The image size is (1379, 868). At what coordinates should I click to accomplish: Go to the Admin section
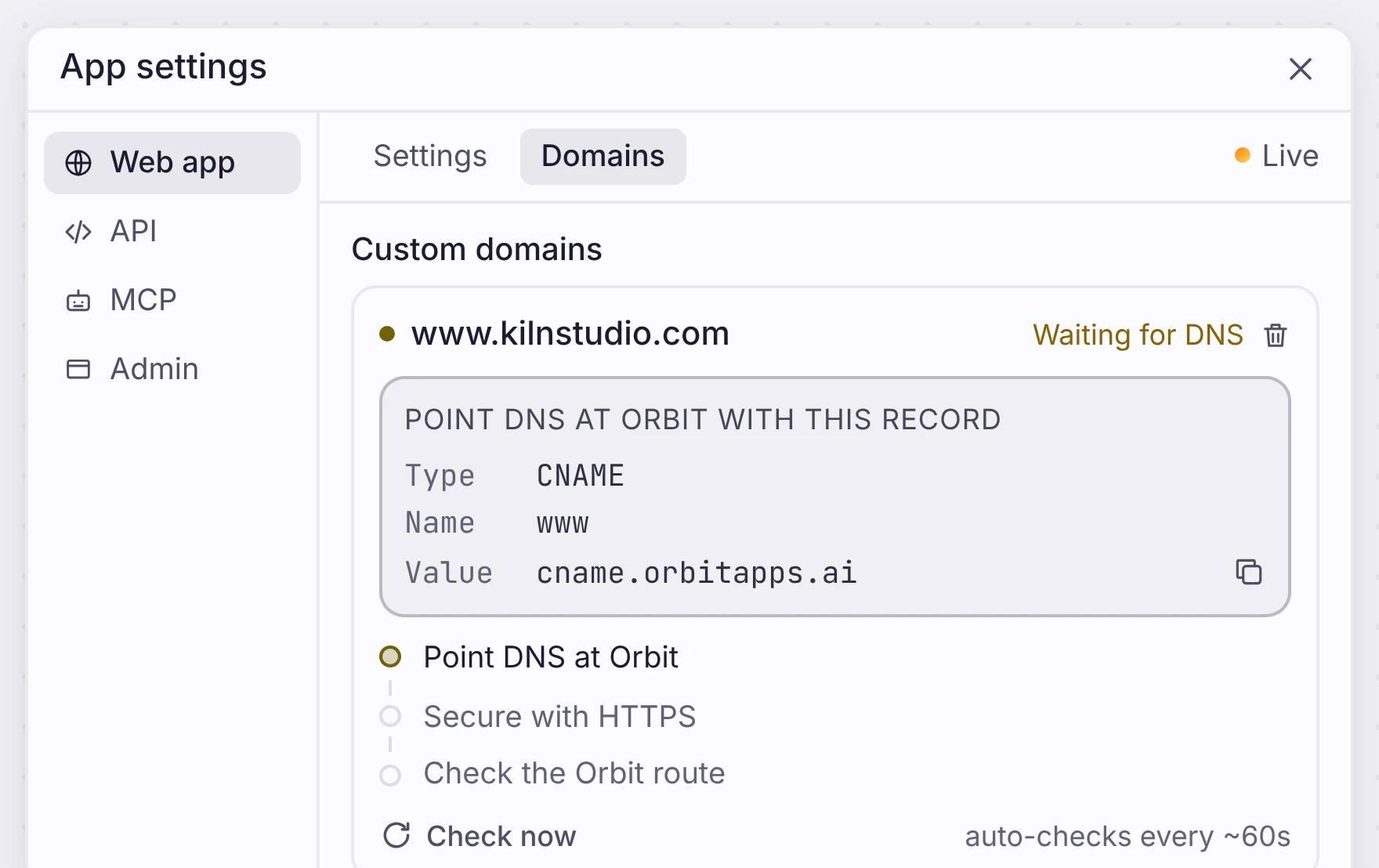(x=172, y=369)
